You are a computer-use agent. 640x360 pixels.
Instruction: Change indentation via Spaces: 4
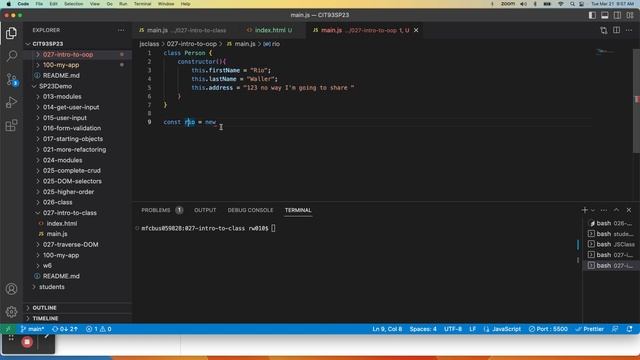(x=423, y=329)
